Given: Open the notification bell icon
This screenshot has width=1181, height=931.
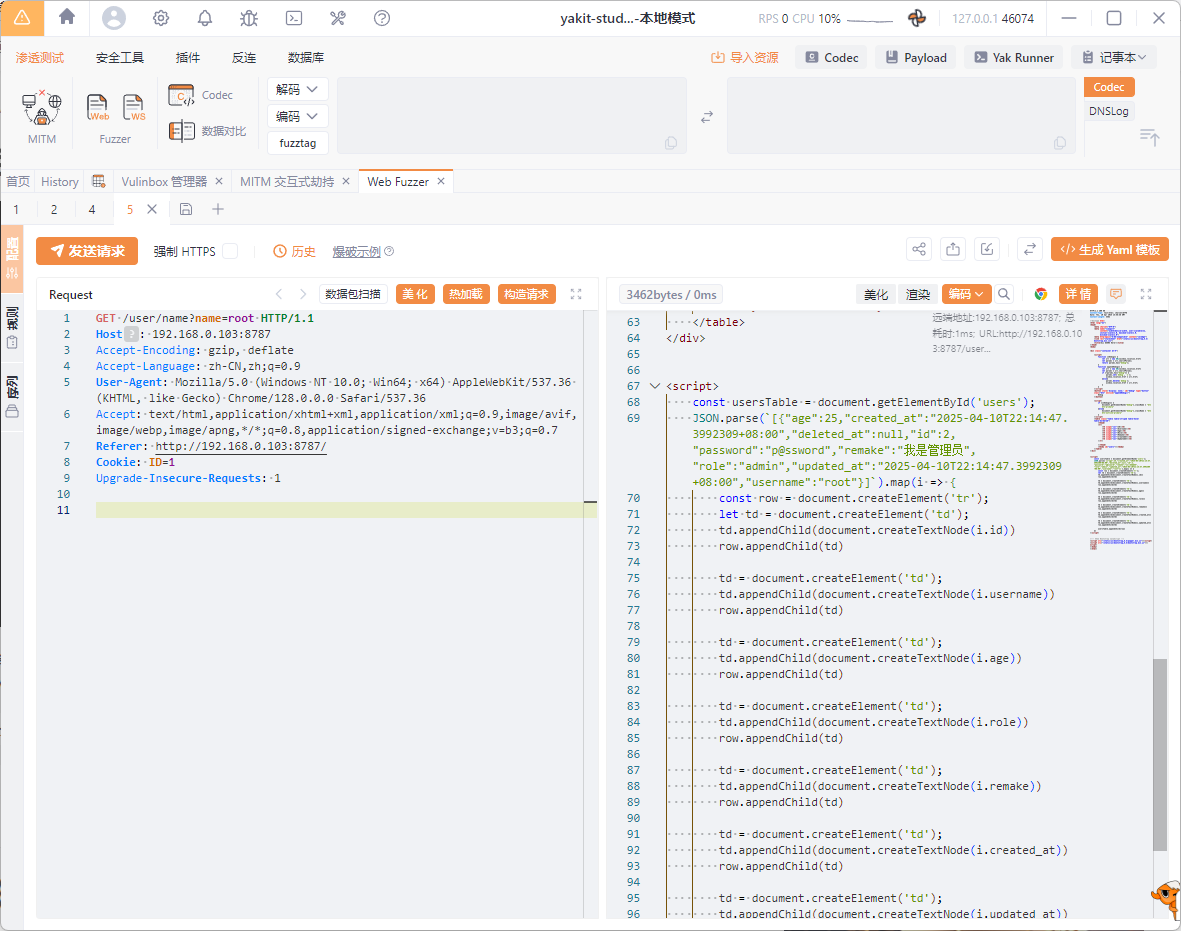Looking at the screenshot, I should click(205, 18).
